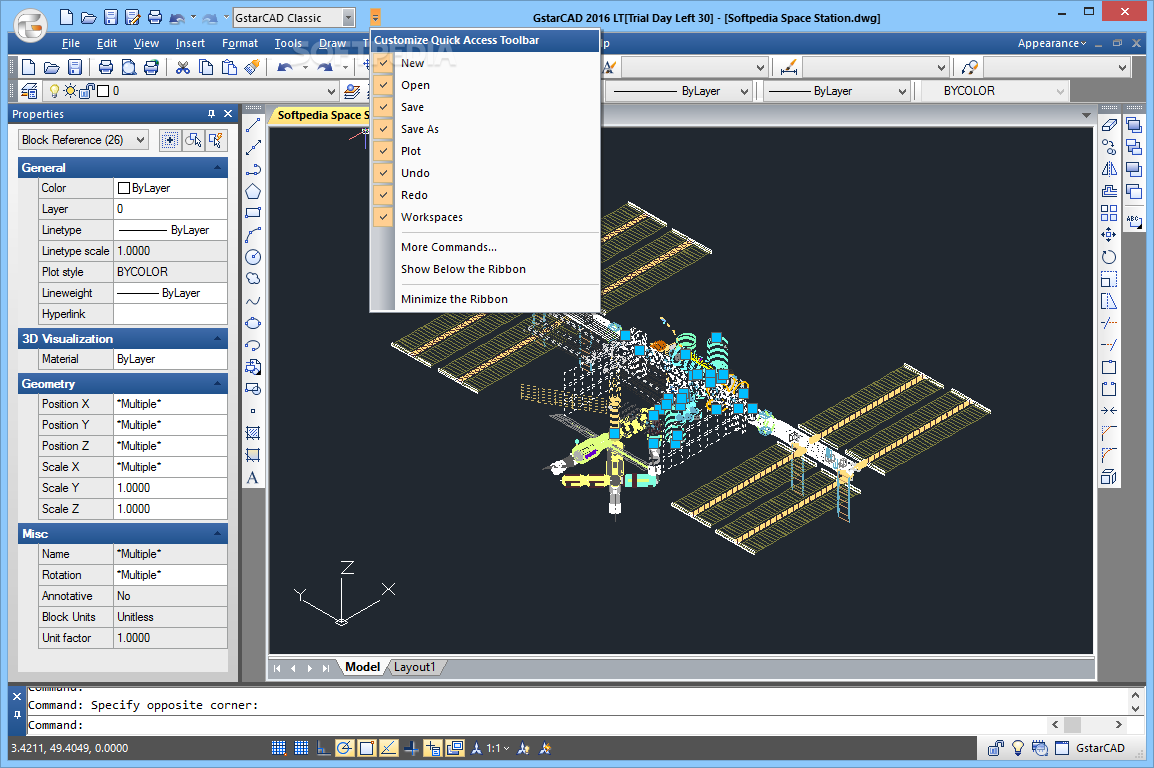Viewport: 1154px width, 768px height.
Task: Click the Mirror tool in the Modify toolbar
Action: (1109, 169)
